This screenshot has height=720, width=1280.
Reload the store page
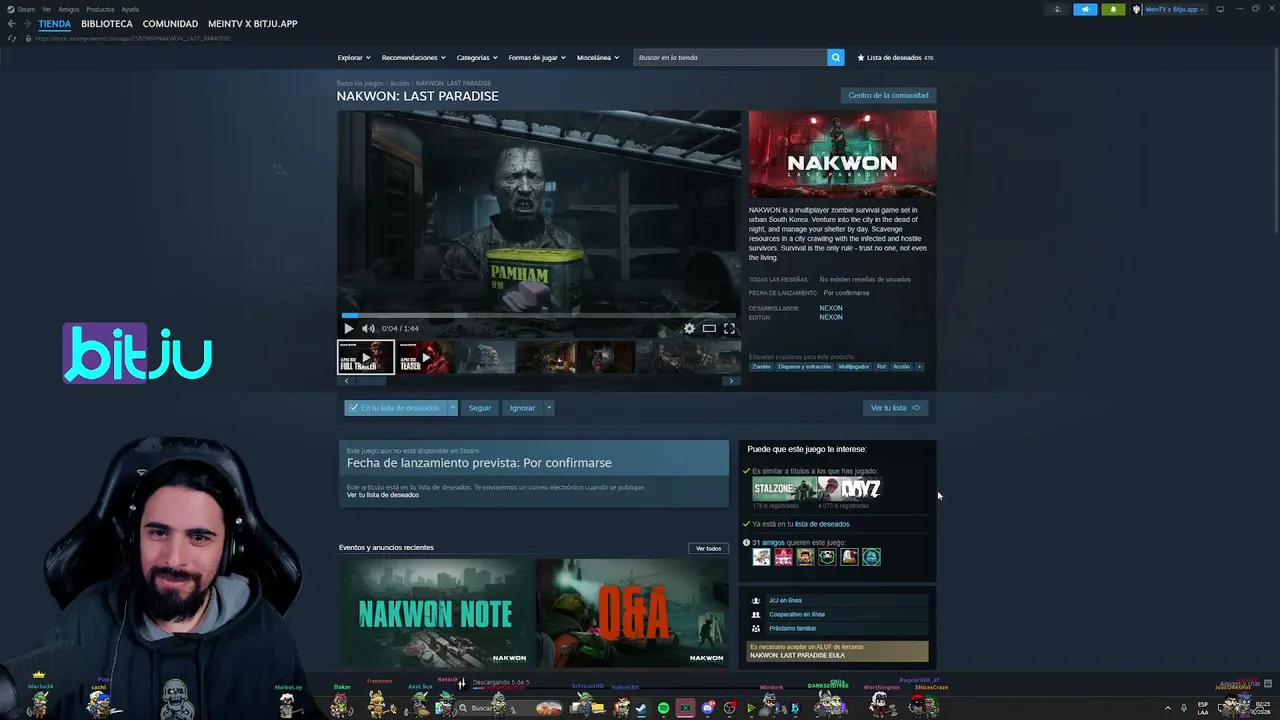(x=12, y=38)
